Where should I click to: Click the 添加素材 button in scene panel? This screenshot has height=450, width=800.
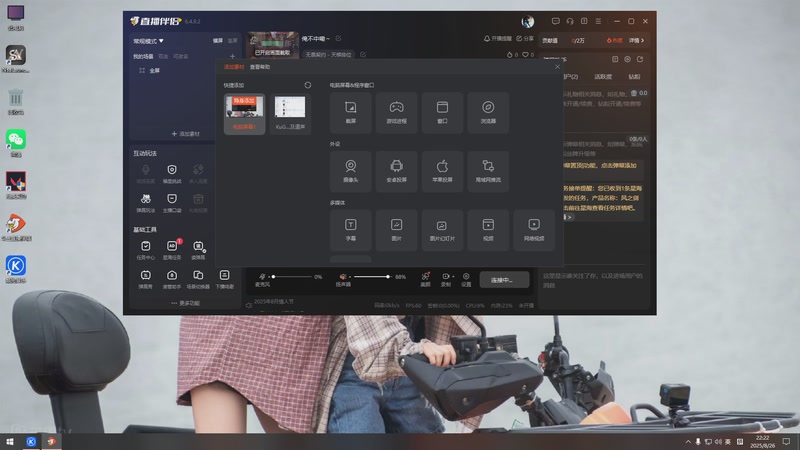186,134
